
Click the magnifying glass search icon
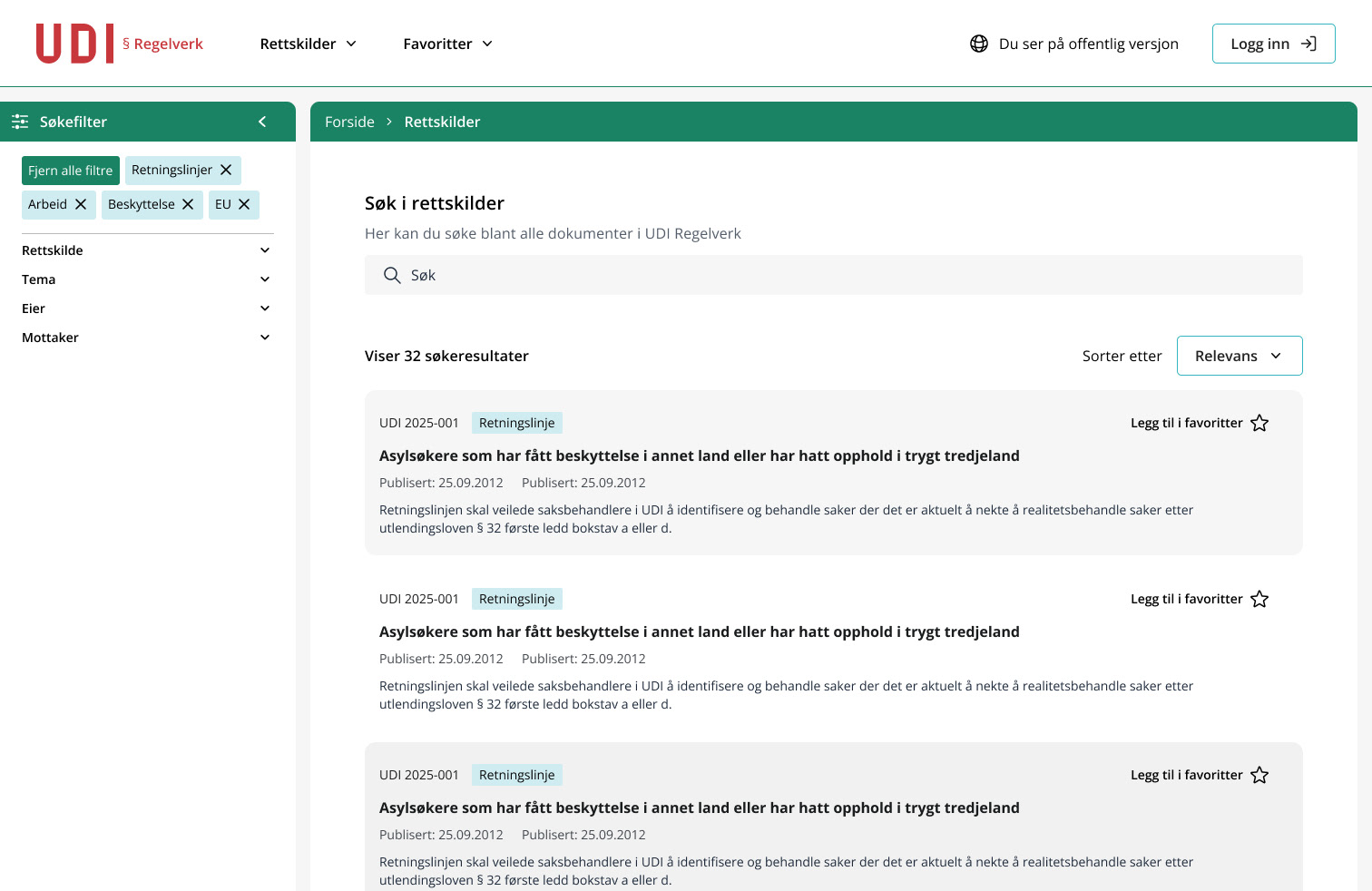click(392, 275)
